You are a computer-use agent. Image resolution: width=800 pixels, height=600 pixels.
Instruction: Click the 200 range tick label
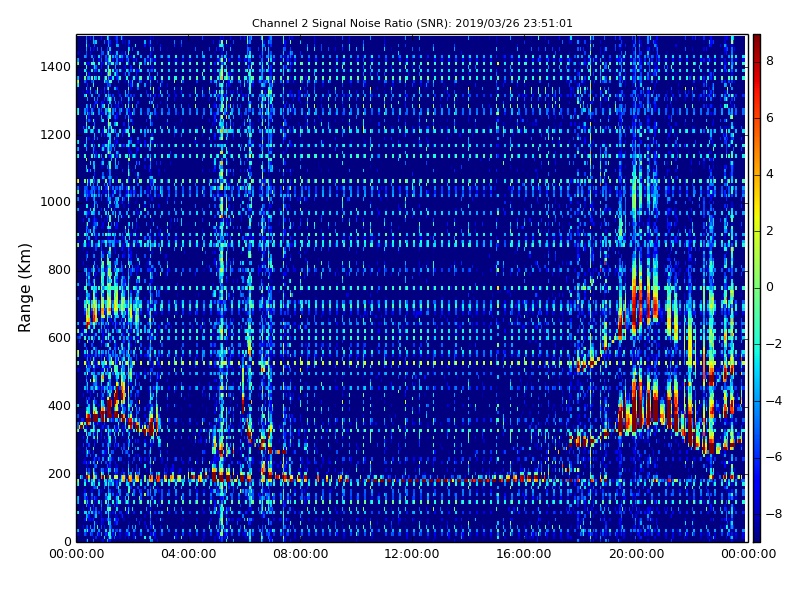click(x=59, y=473)
